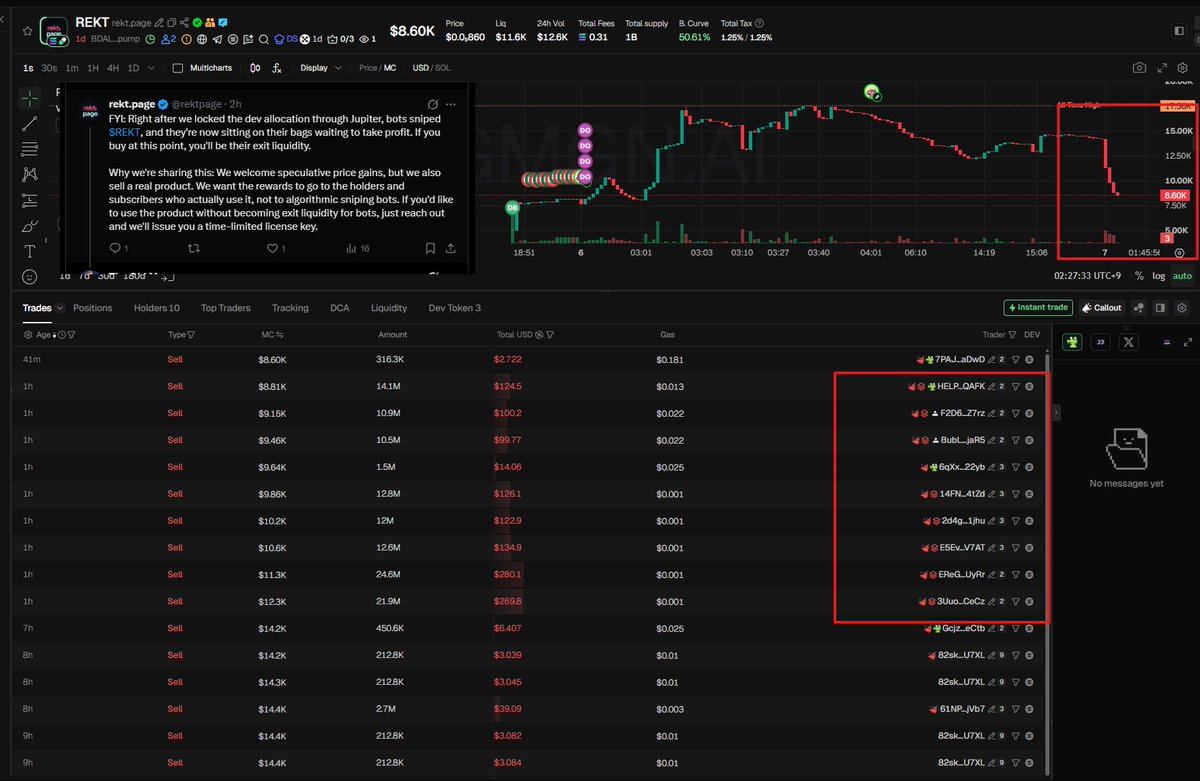Expand the timeframe list after 1D

click(150, 68)
